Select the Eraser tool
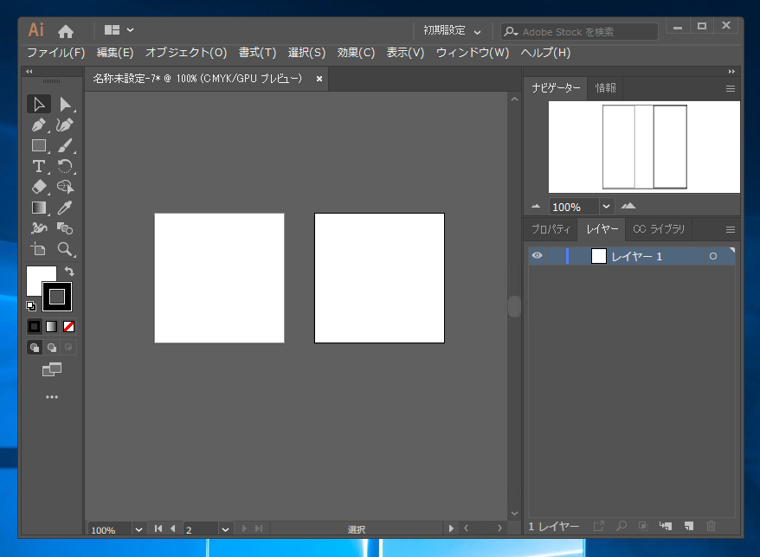The width and height of the screenshot is (760, 557). point(39,187)
